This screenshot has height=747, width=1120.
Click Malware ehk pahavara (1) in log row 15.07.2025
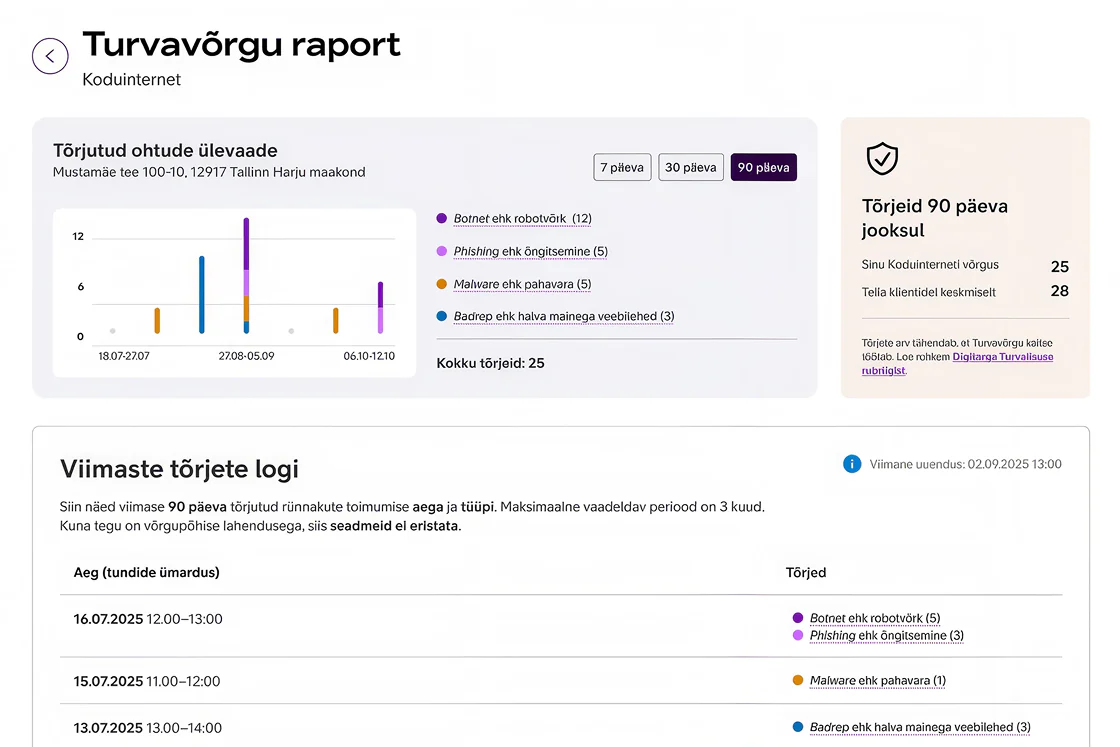click(x=877, y=681)
